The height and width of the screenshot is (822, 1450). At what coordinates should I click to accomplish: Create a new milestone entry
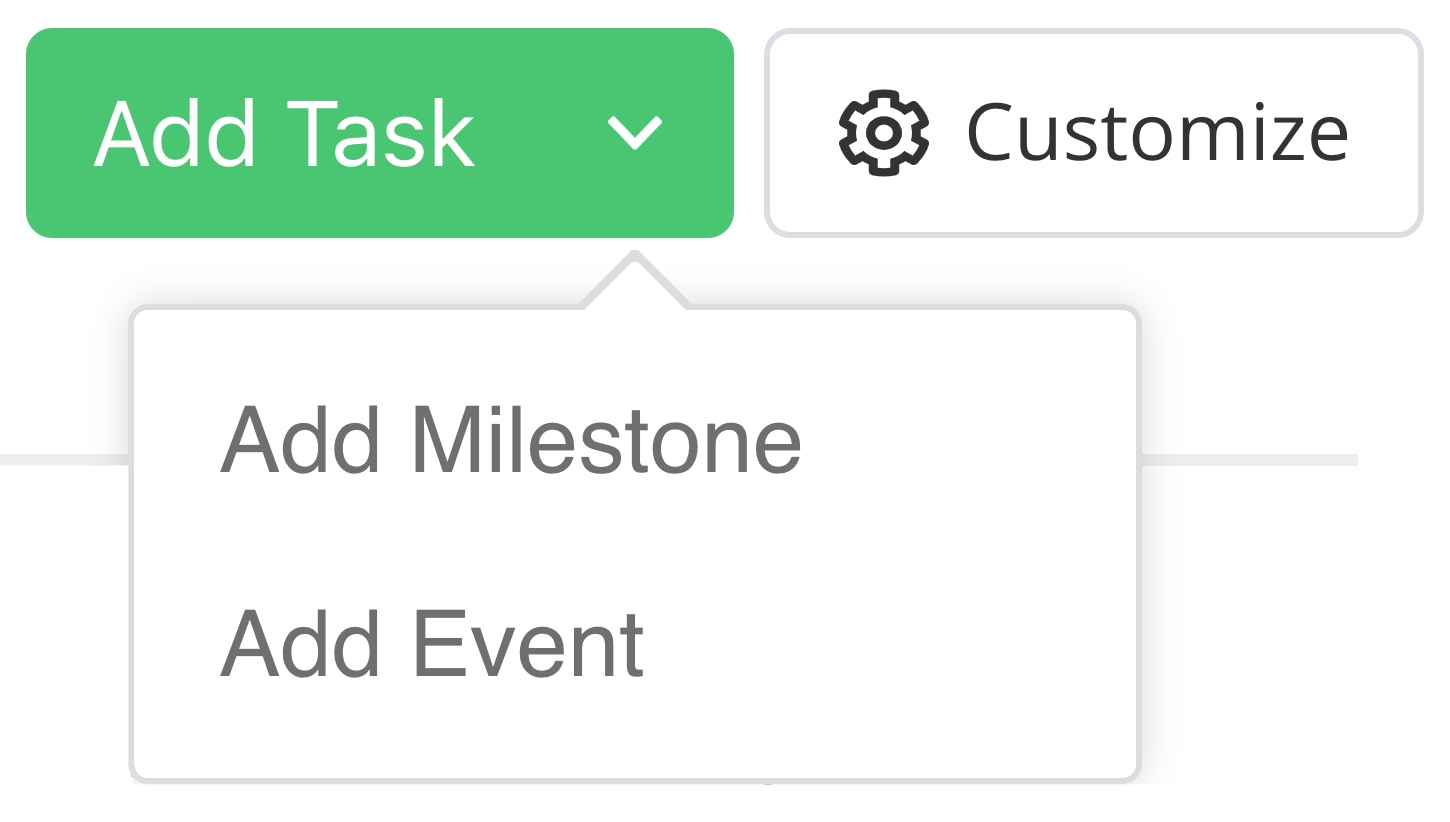coord(510,441)
